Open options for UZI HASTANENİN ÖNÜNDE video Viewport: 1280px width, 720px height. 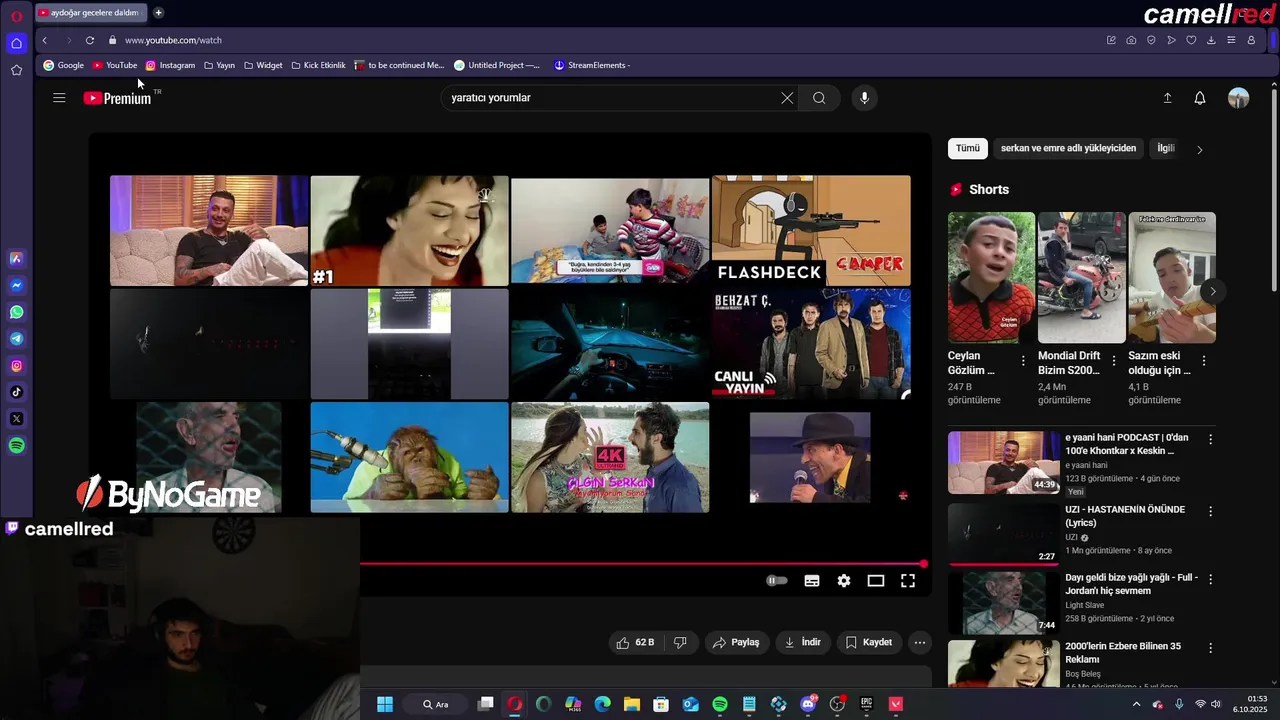click(x=1210, y=511)
